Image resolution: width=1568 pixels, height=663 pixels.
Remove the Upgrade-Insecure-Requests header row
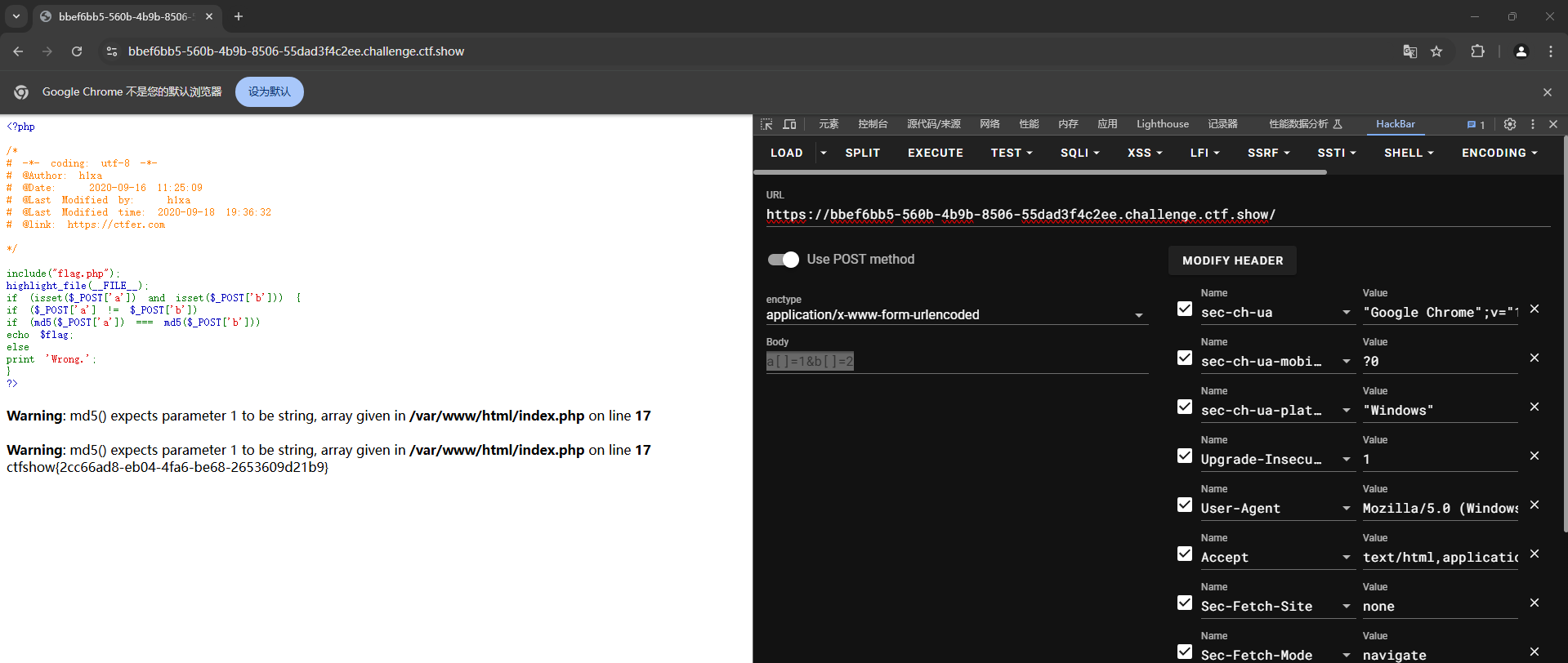tap(1534, 456)
